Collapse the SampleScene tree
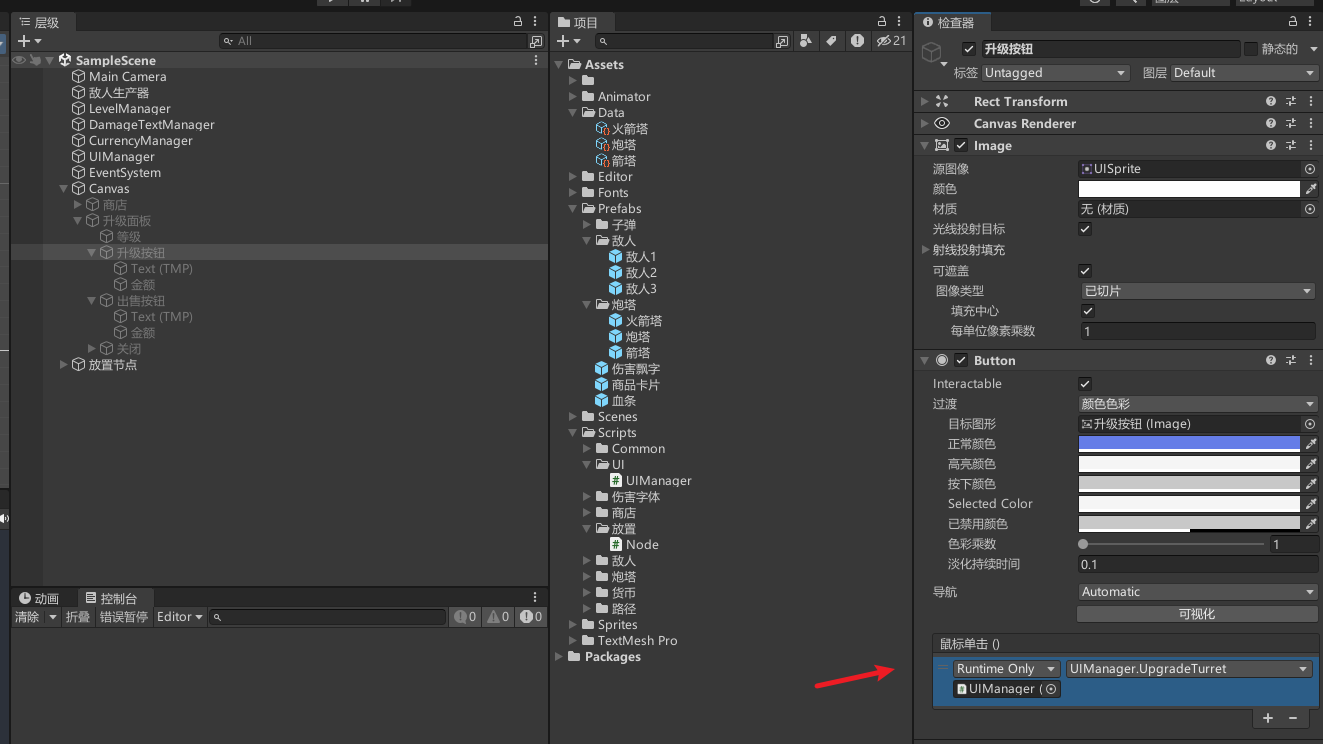Image resolution: width=1323 pixels, height=744 pixels. pyautogui.click(x=50, y=60)
